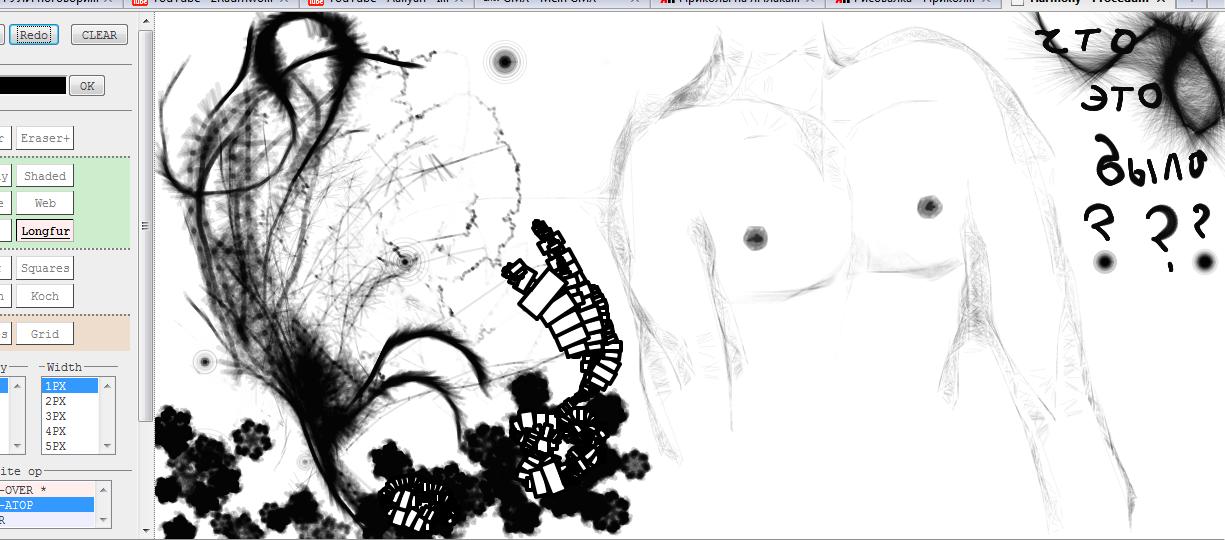Select the '-OVER *' composite operation
Image resolution: width=1225 pixels, height=540 pixels.
click(x=47, y=490)
